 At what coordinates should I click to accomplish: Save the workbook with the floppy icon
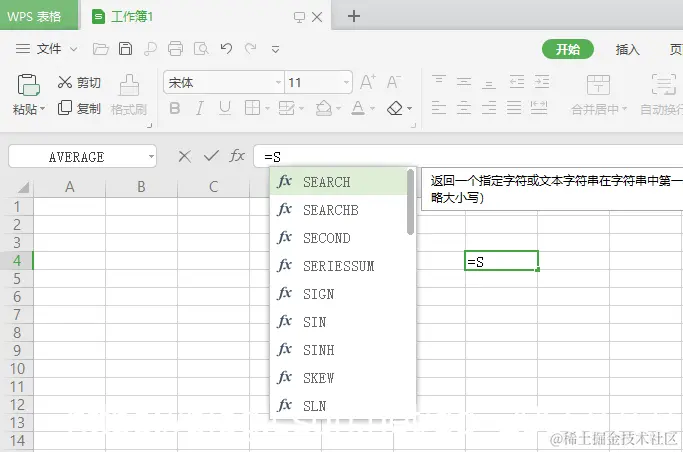125,49
